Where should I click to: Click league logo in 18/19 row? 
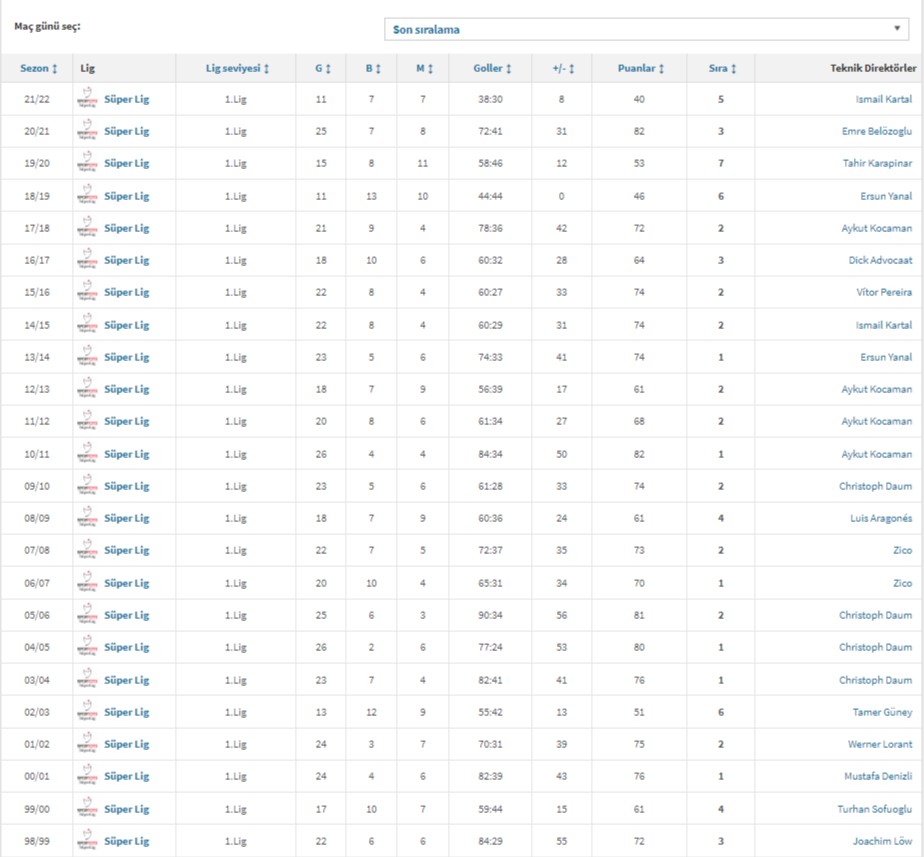(87, 196)
